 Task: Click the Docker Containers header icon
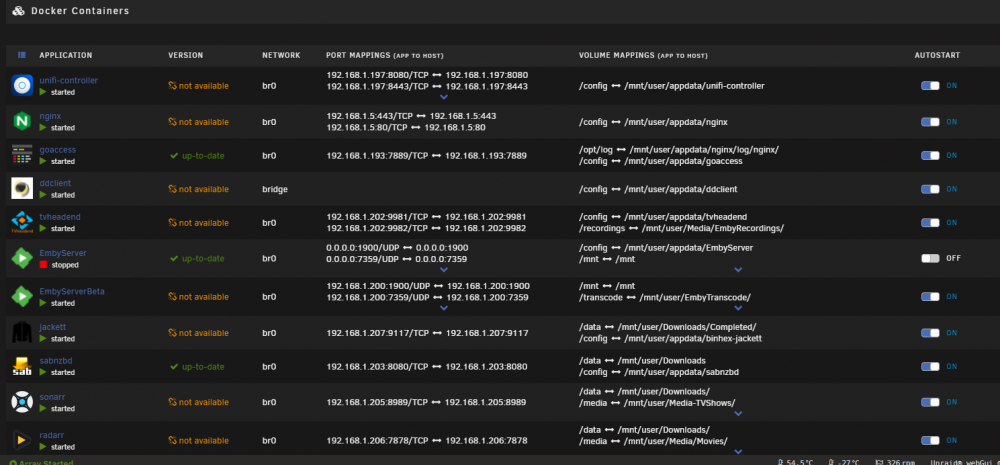click(x=18, y=11)
